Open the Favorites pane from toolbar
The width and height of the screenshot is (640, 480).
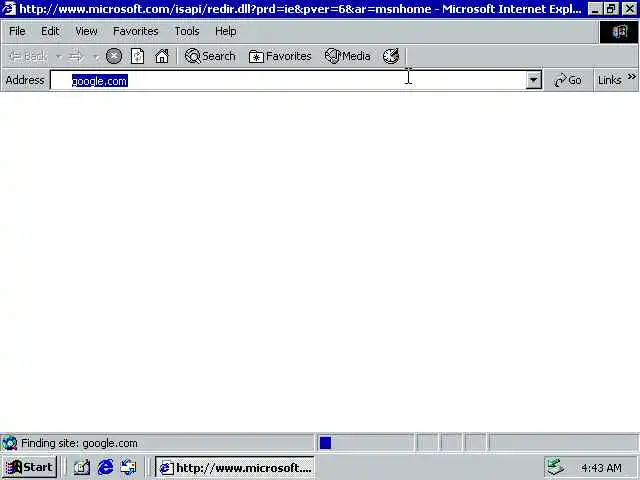[280, 56]
